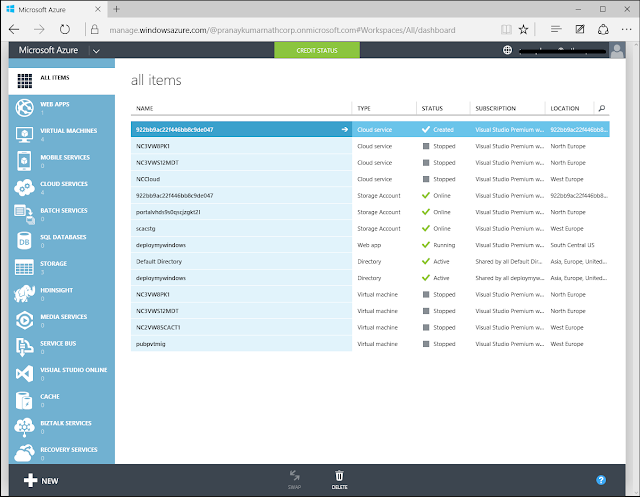
Task: Open the All Items grid icon
Action: [24, 81]
